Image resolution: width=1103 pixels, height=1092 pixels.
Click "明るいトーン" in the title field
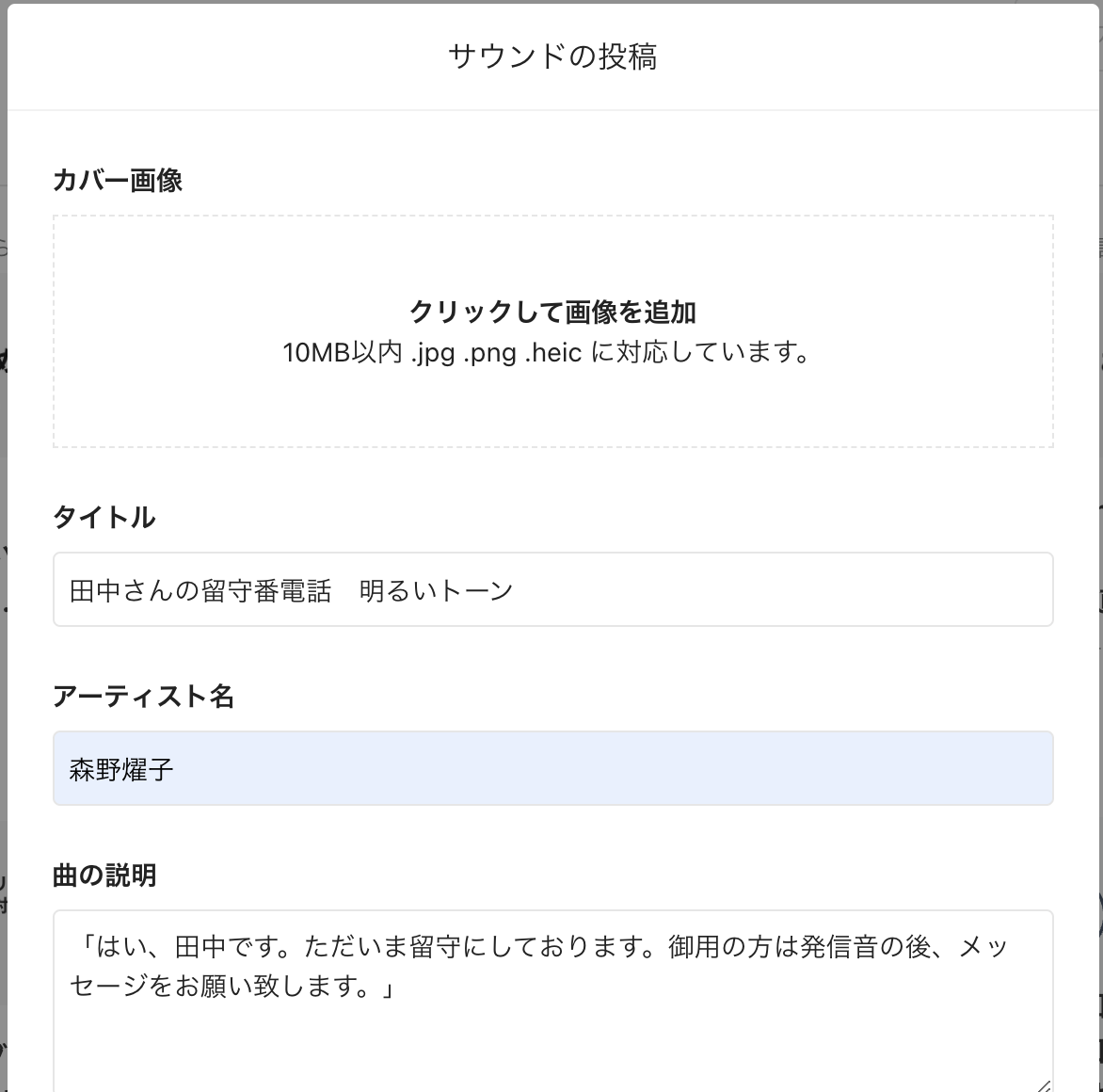click(x=436, y=590)
